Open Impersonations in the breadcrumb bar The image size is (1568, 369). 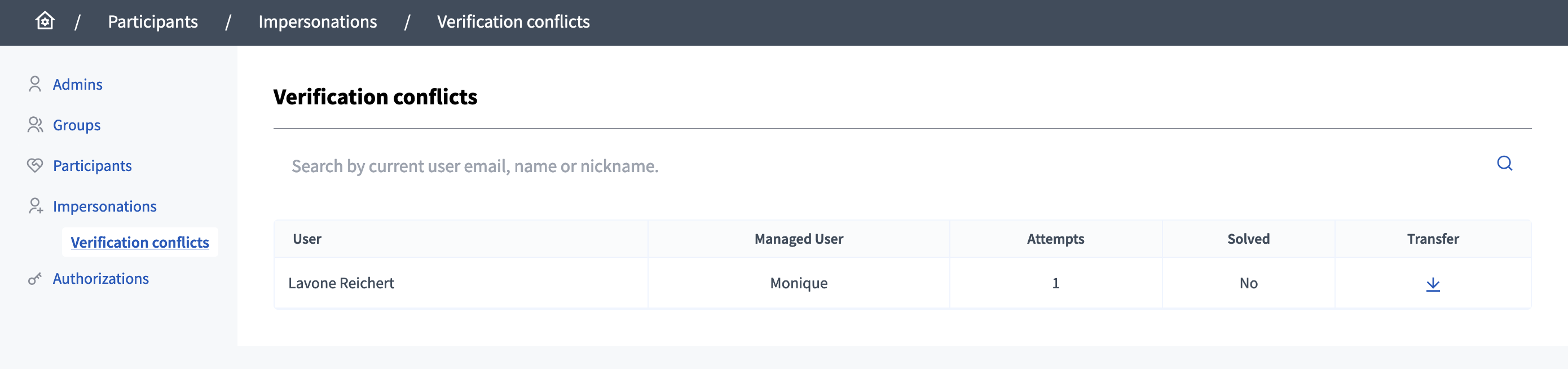pos(317,22)
